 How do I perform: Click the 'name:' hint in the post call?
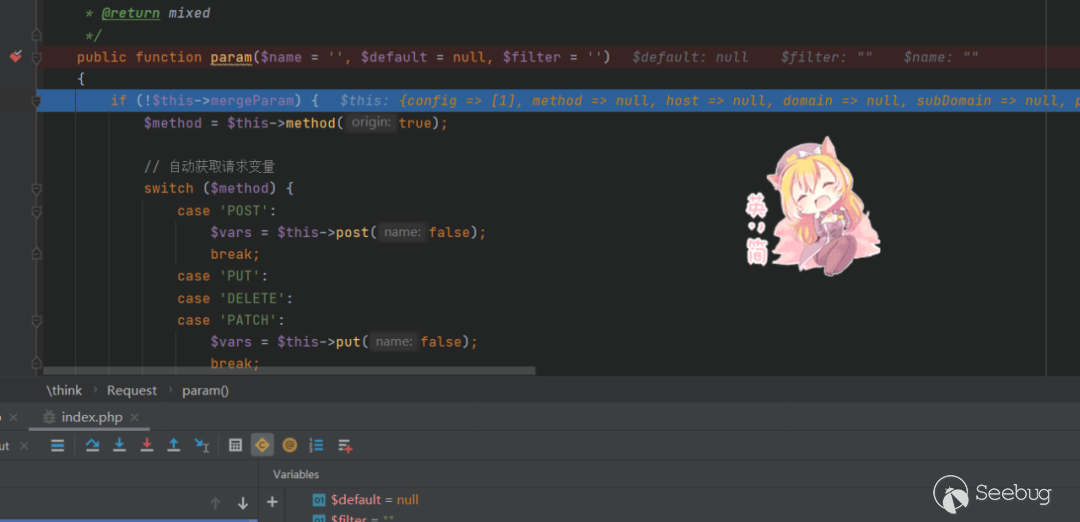[x=403, y=233]
